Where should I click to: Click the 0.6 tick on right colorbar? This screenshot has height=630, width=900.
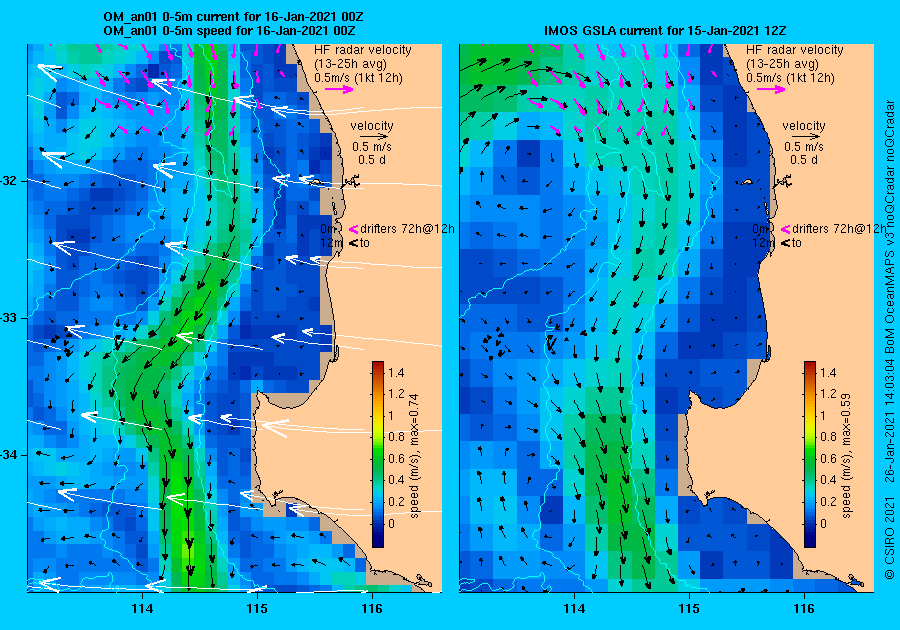coord(828,459)
